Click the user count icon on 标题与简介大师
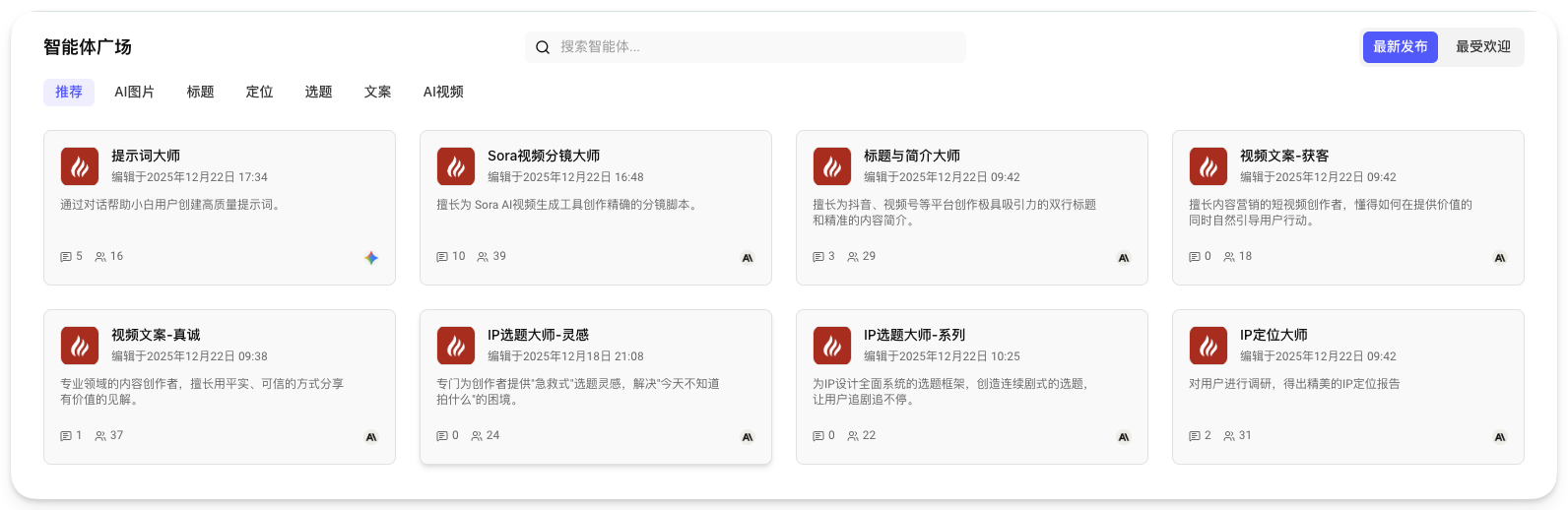Viewport: 1568px width, 510px height. point(853,257)
